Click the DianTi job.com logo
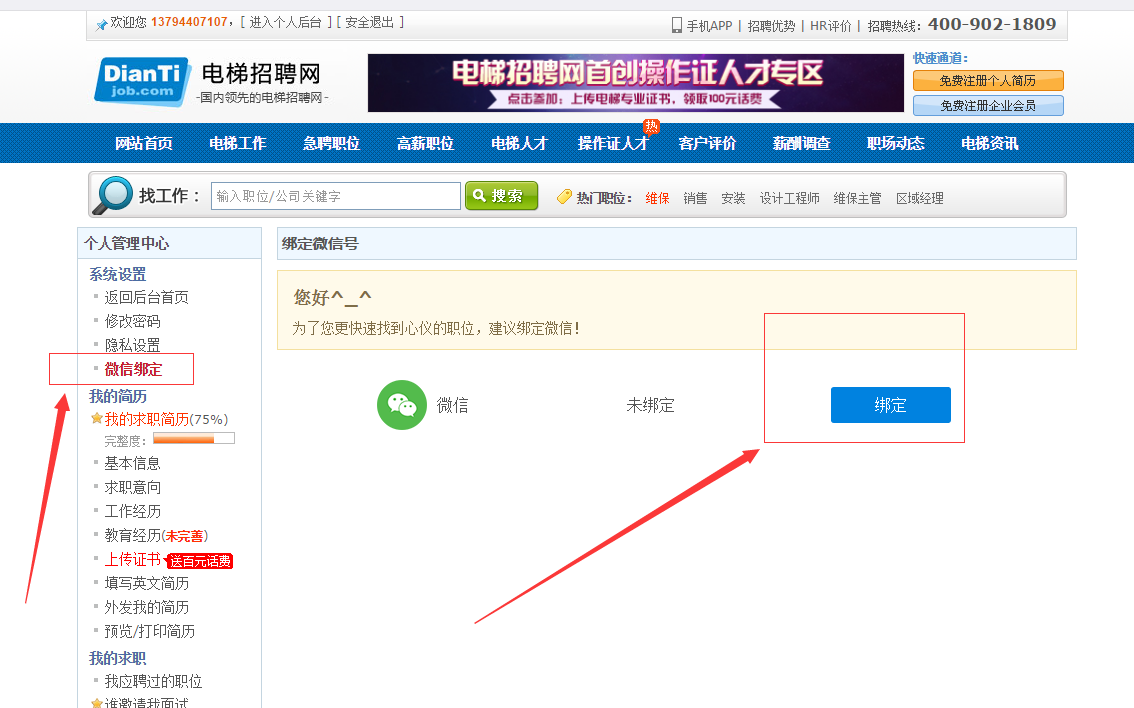 142,82
